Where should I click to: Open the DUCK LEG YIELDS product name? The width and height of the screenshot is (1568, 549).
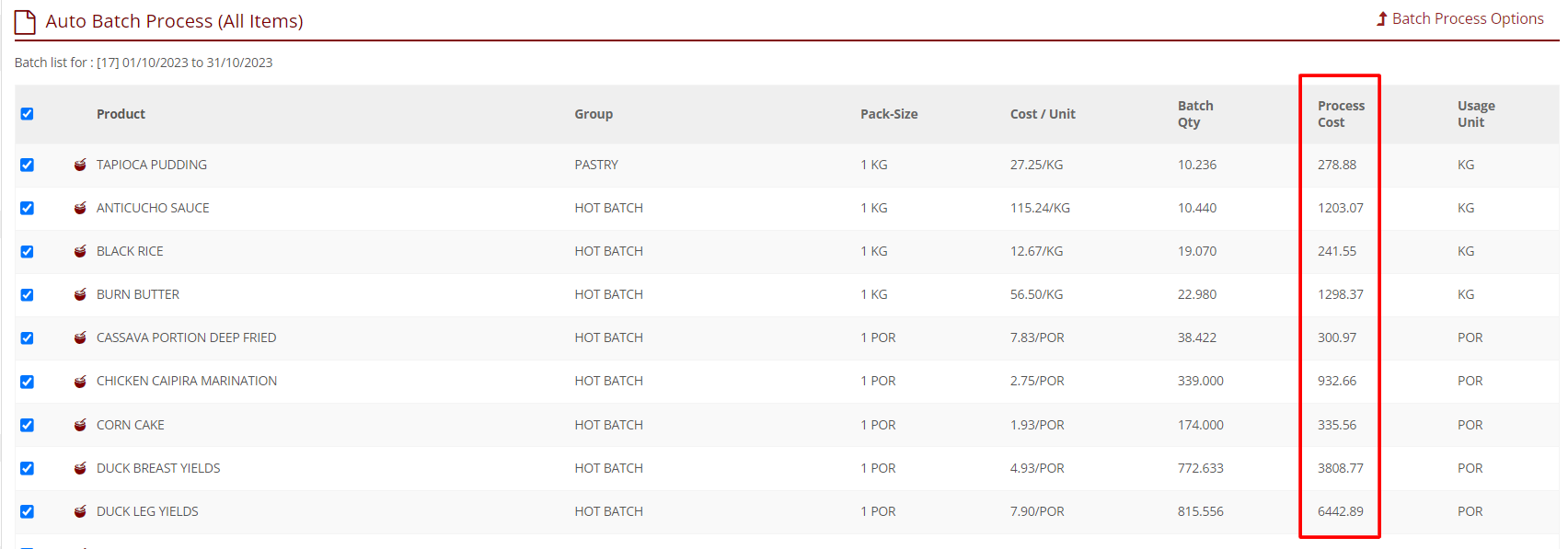pyautogui.click(x=147, y=511)
